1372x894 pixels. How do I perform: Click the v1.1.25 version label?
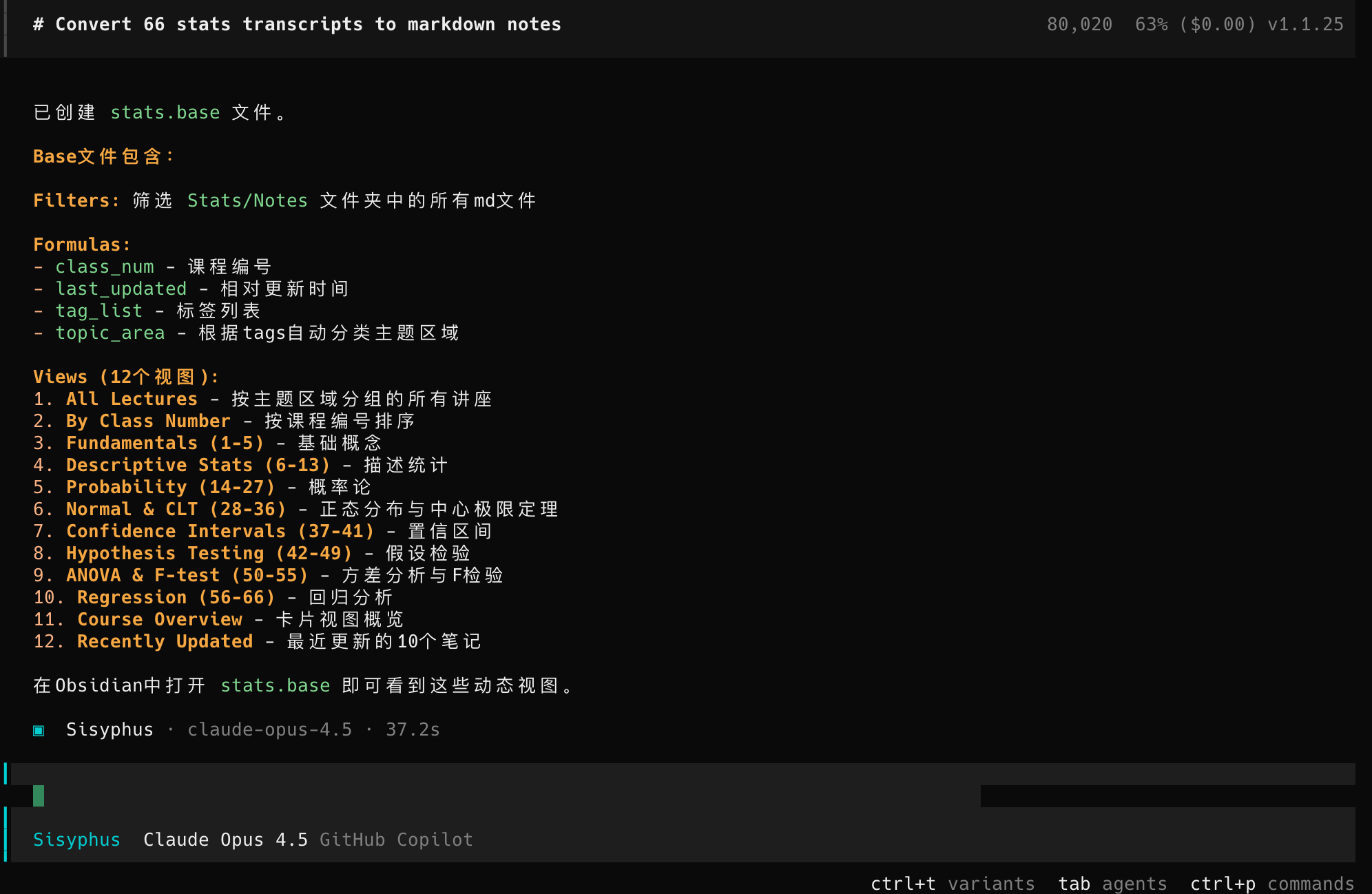click(1305, 24)
